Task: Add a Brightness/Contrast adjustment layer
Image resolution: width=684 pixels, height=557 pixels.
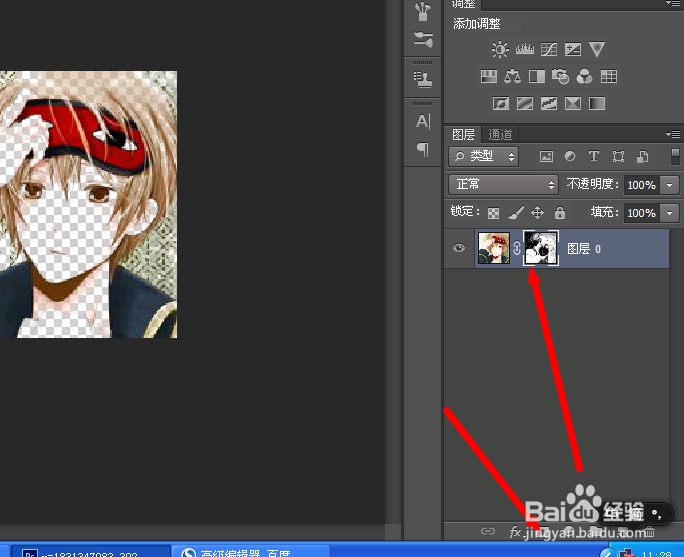Action: tap(500, 49)
